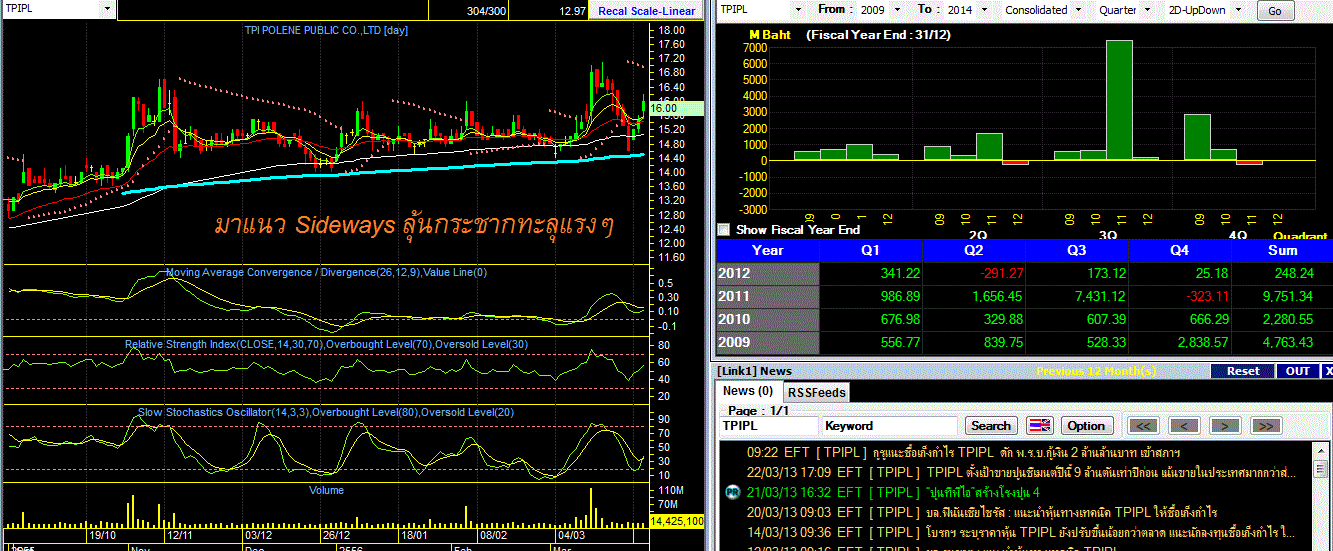Jump to first news page (<<)
Screen dimensions: 1333x551
point(1142,426)
